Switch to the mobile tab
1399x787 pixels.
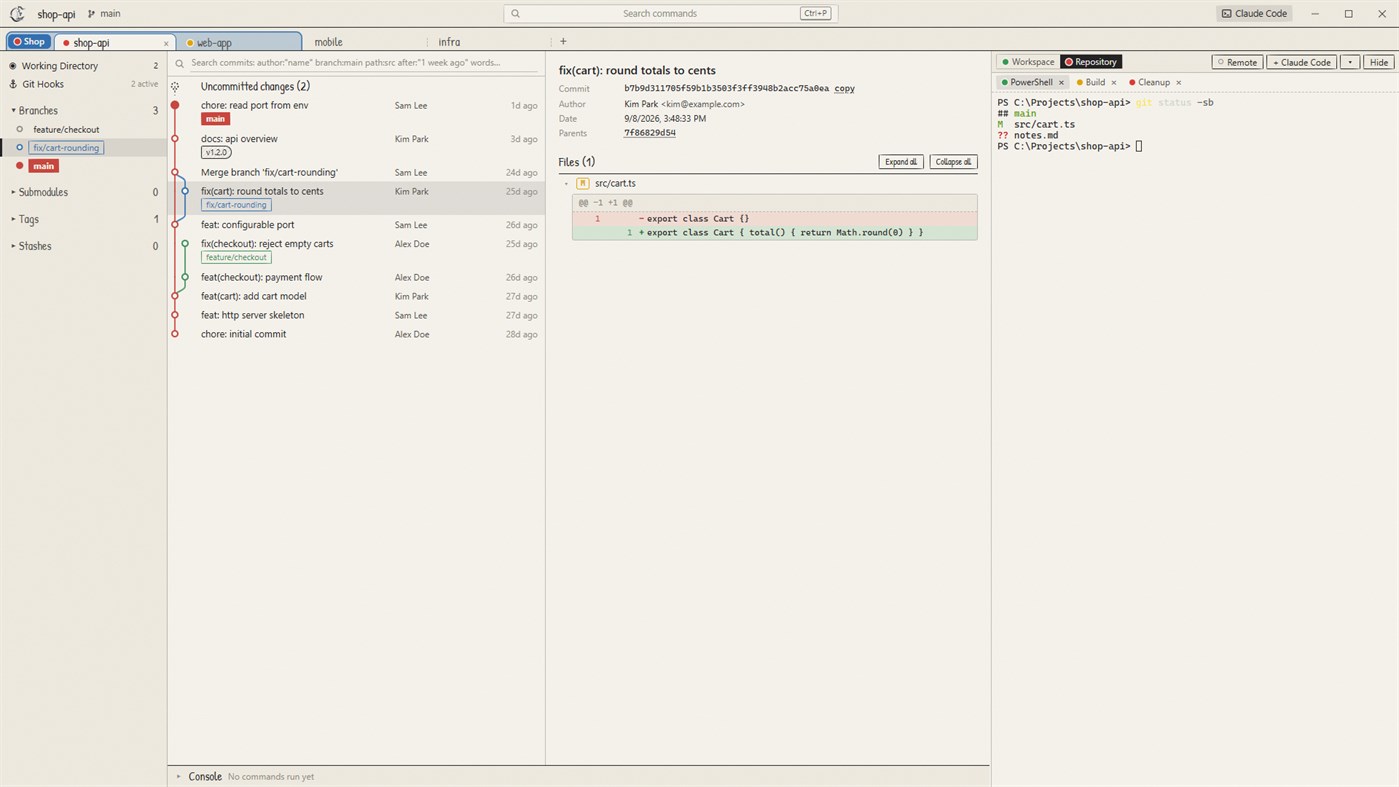click(x=328, y=42)
